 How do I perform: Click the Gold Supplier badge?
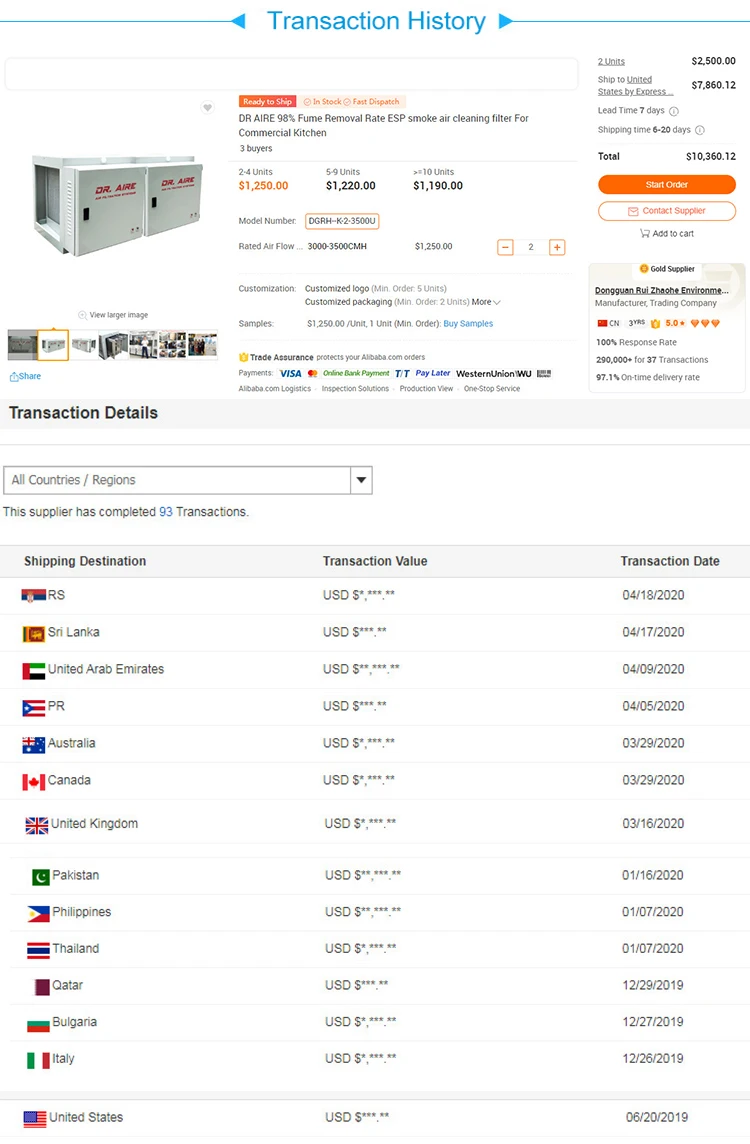click(x=667, y=268)
